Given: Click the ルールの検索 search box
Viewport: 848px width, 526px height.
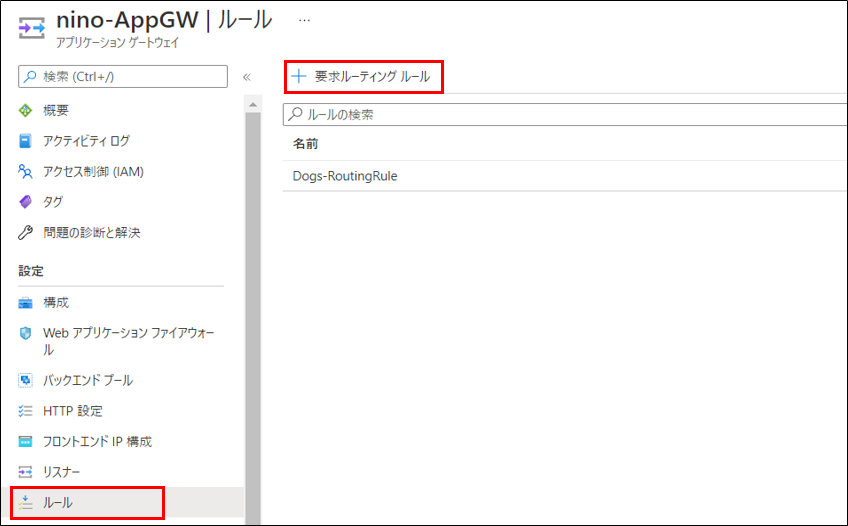Looking at the screenshot, I should click(565, 115).
